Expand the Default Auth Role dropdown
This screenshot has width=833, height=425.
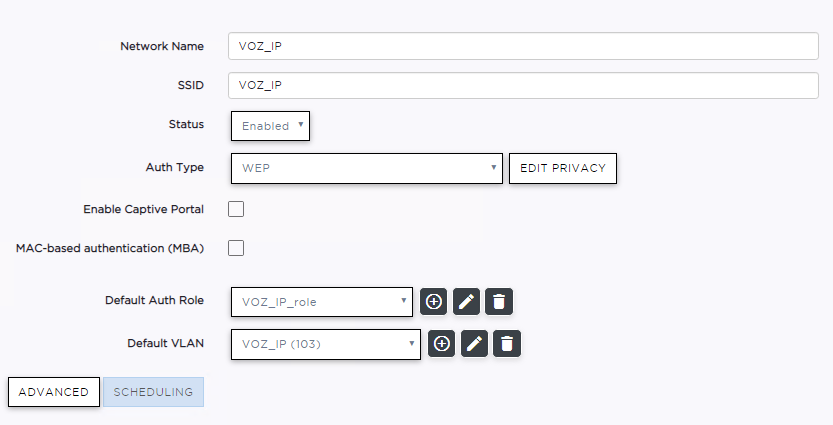pos(322,302)
